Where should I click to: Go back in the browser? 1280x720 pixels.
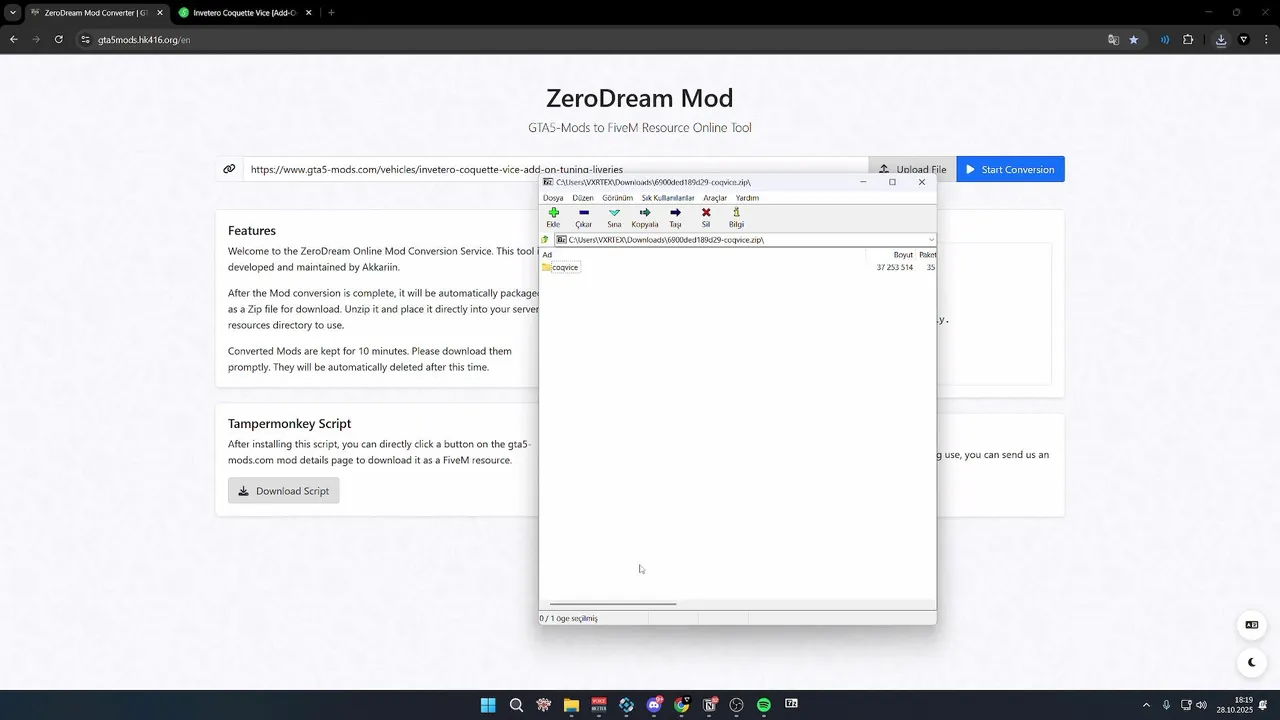click(x=14, y=40)
